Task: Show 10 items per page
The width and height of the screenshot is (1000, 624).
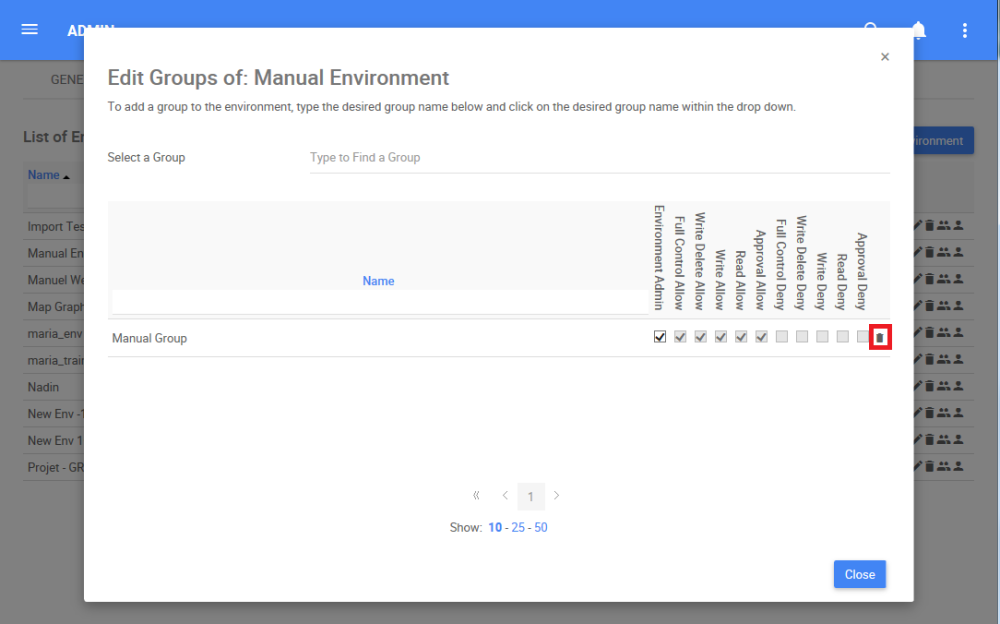Action: [495, 527]
